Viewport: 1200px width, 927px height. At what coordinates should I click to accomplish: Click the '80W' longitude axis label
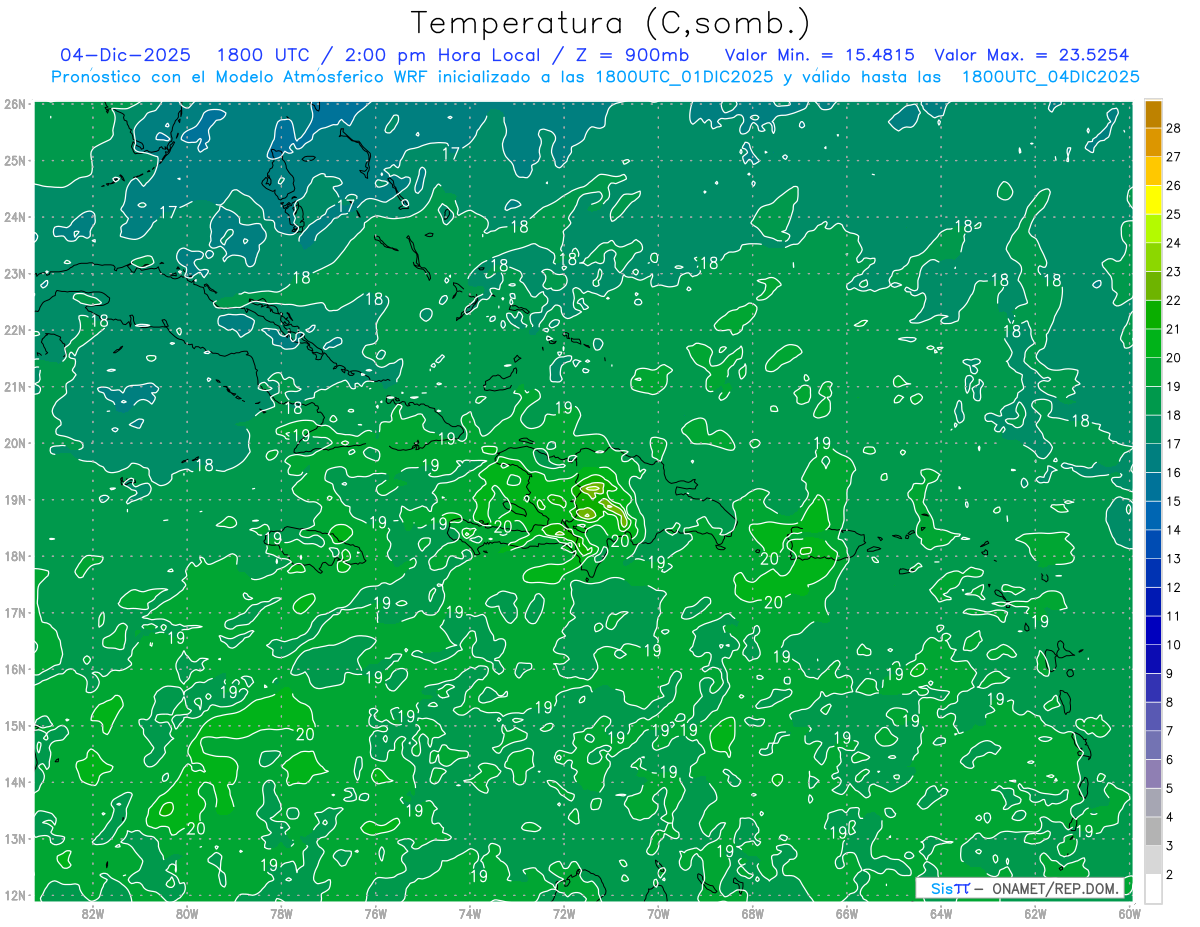[187, 912]
